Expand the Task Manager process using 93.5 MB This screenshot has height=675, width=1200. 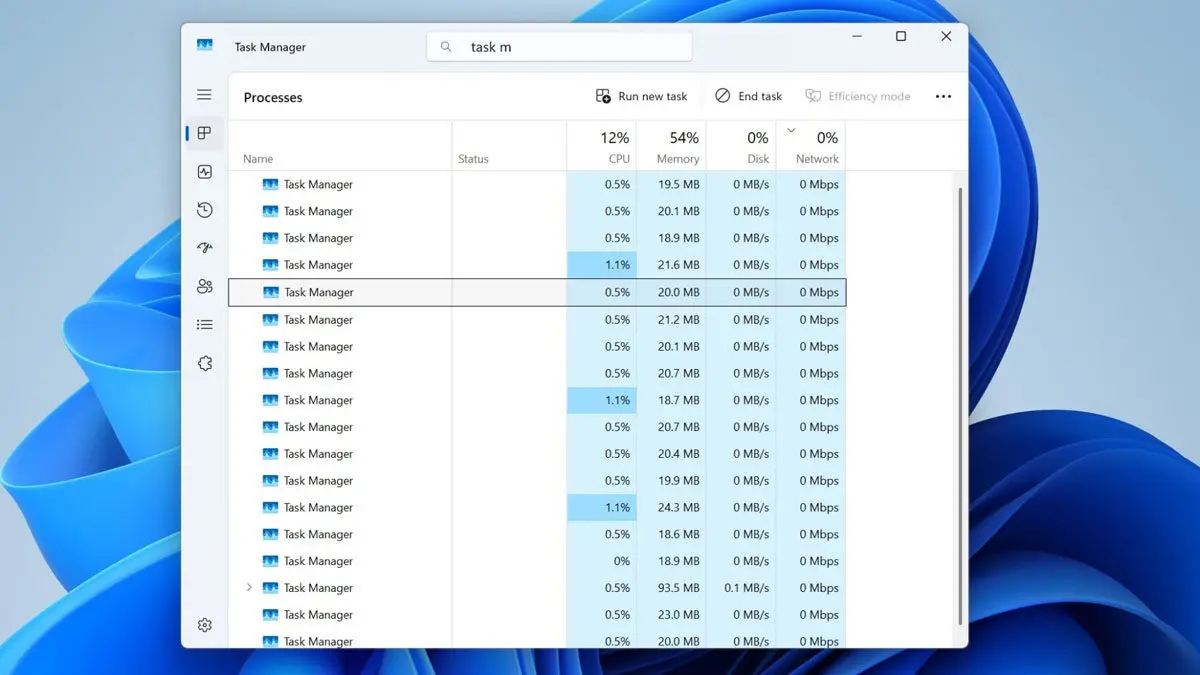pyautogui.click(x=247, y=588)
